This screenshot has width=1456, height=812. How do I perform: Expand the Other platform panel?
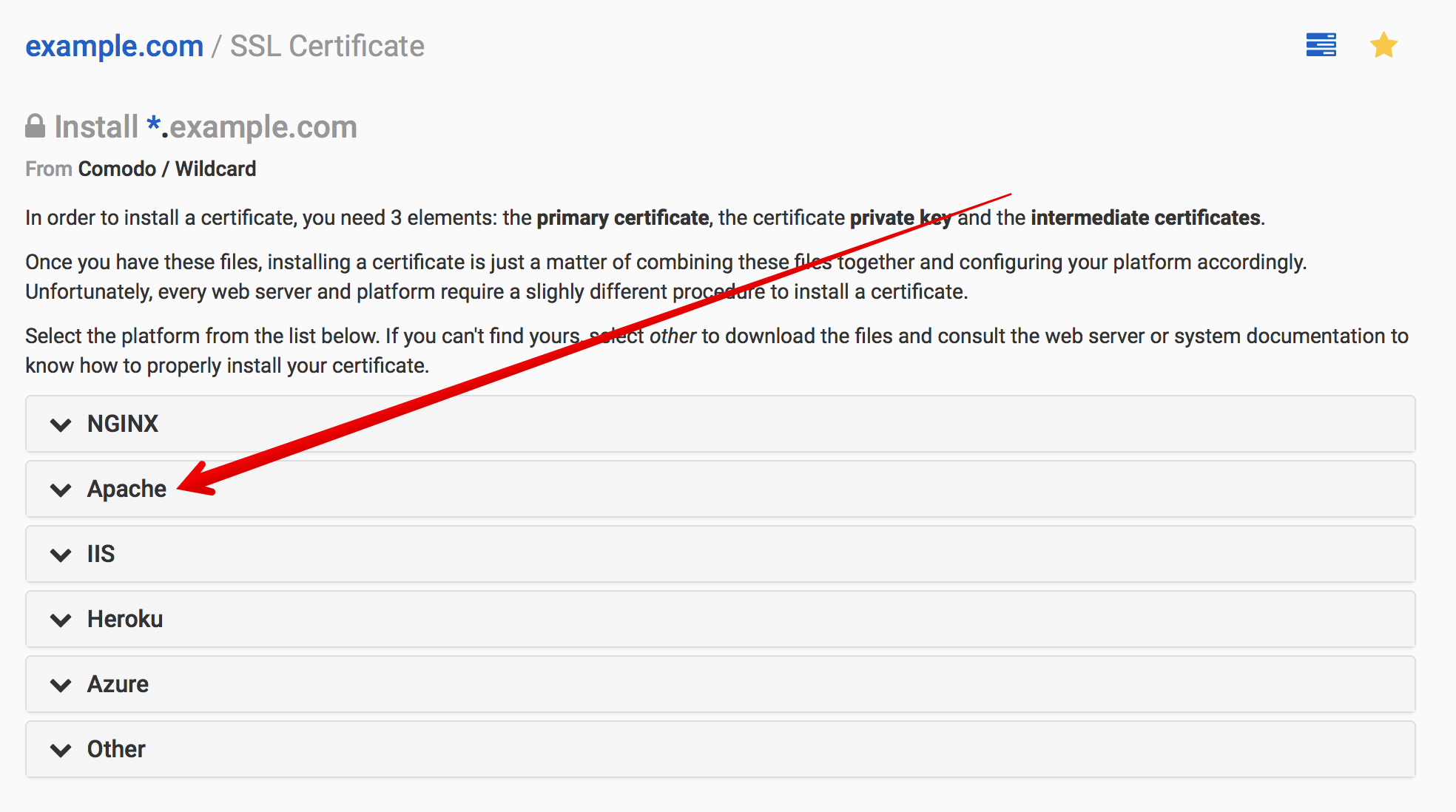720,749
